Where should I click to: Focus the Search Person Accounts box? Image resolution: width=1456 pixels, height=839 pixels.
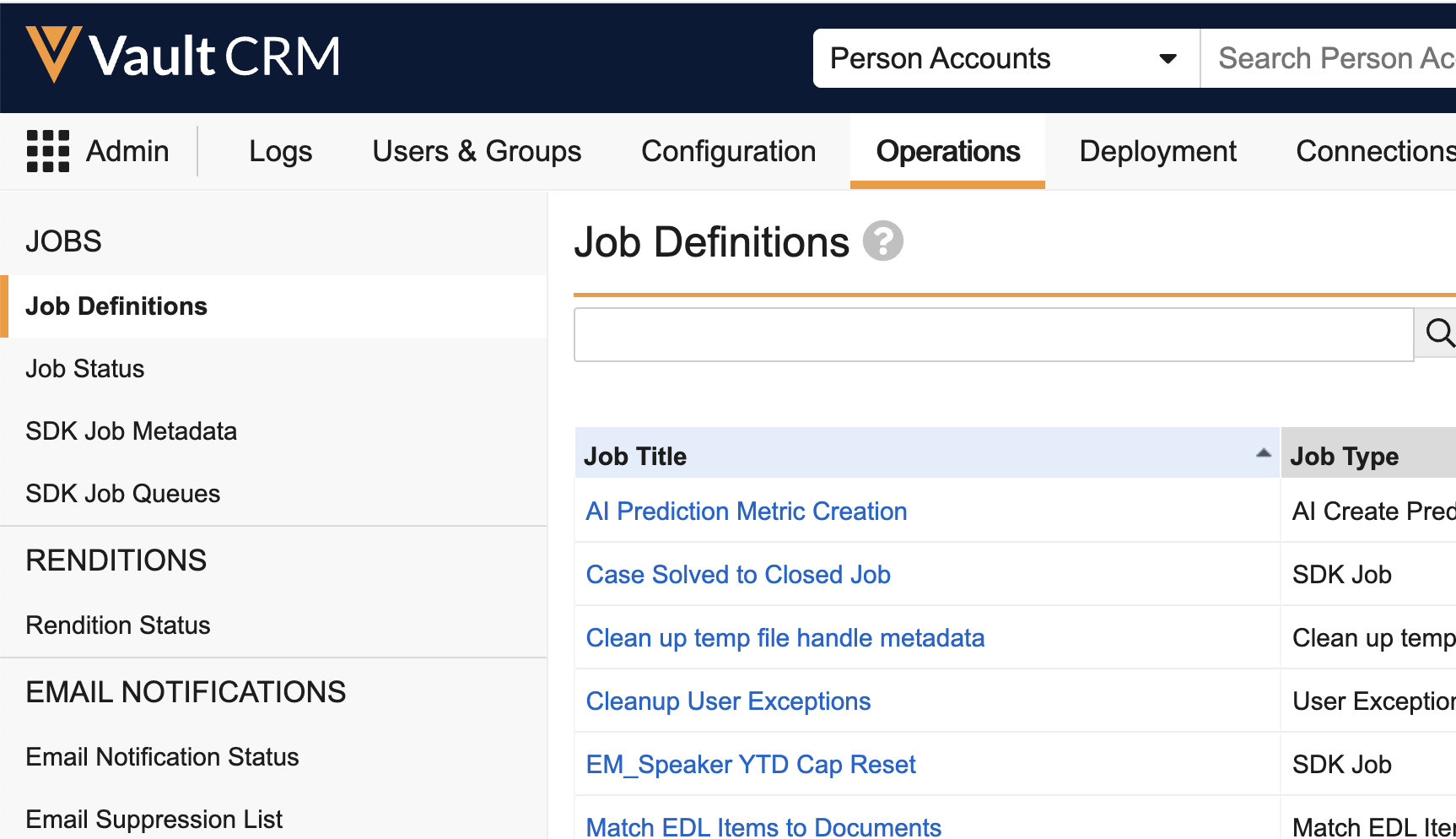(1333, 58)
